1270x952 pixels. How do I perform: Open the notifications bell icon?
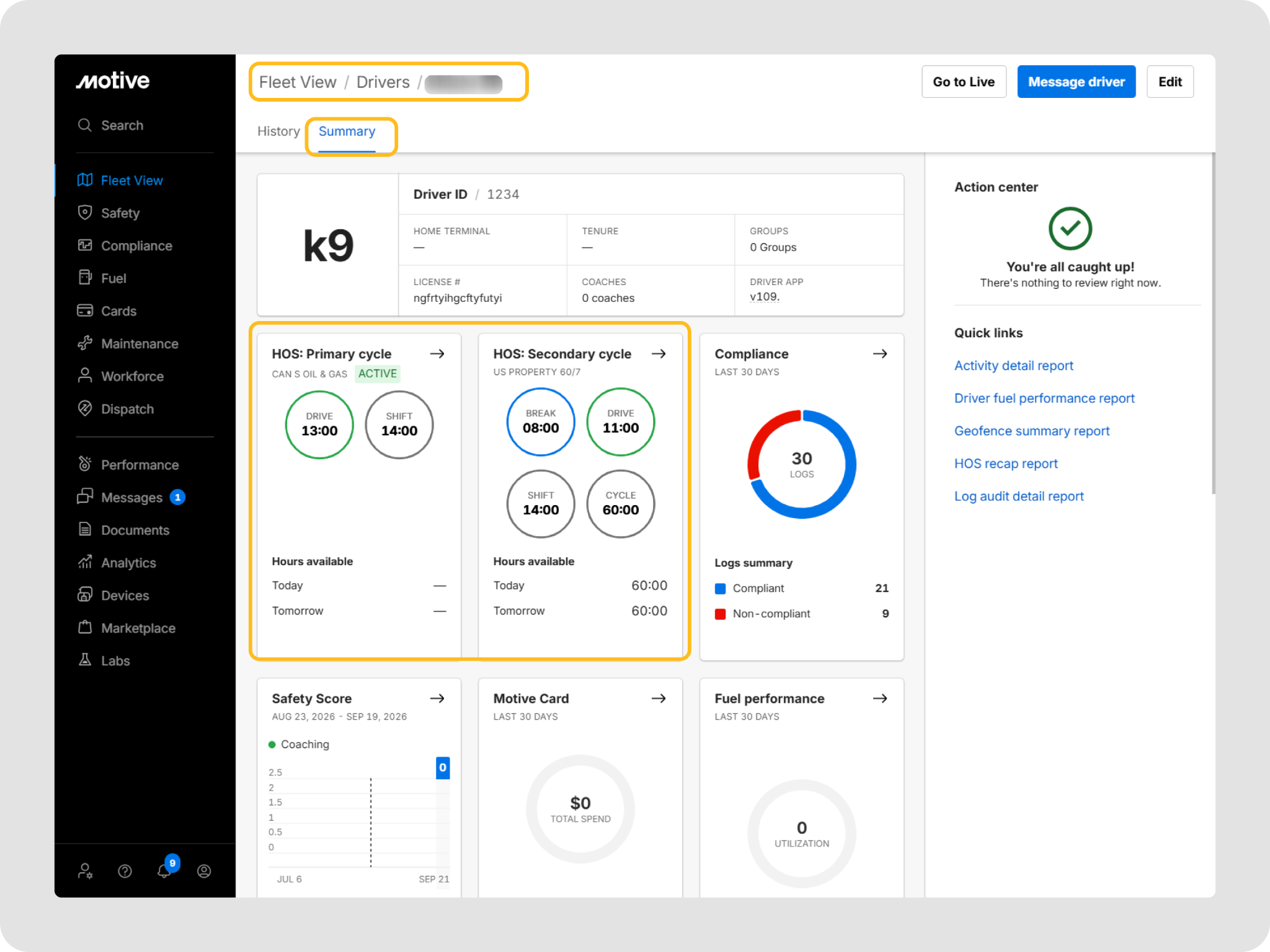tap(164, 871)
